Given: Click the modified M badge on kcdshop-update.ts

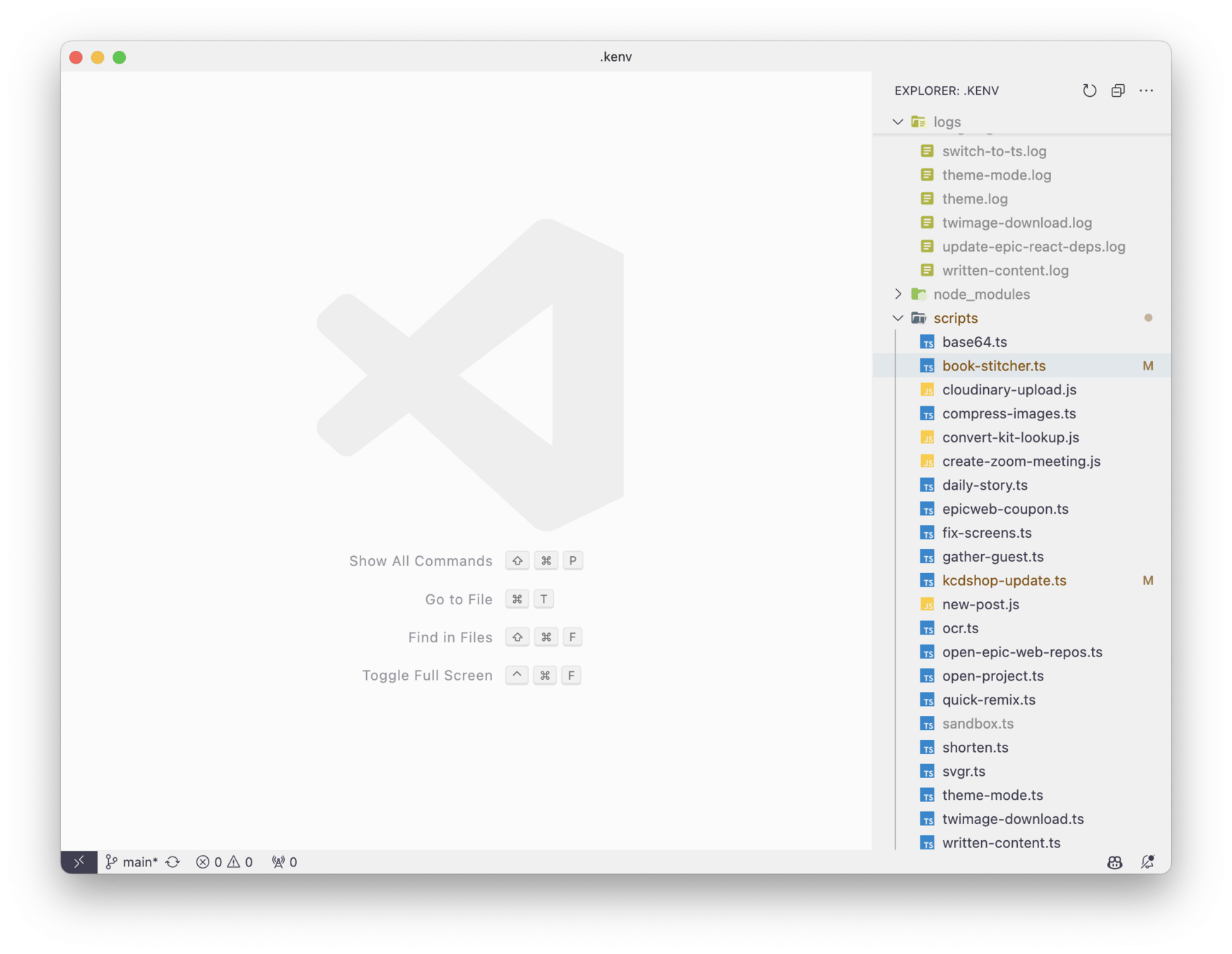Looking at the screenshot, I should [1148, 580].
